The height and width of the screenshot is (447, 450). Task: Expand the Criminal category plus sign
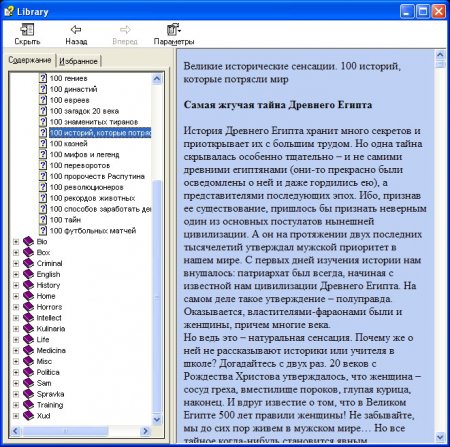16,263
